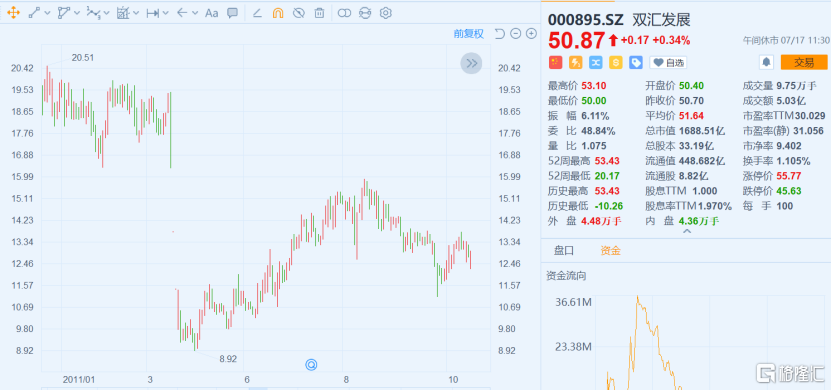Click the 资金流向 section heading

(x=566, y=276)
